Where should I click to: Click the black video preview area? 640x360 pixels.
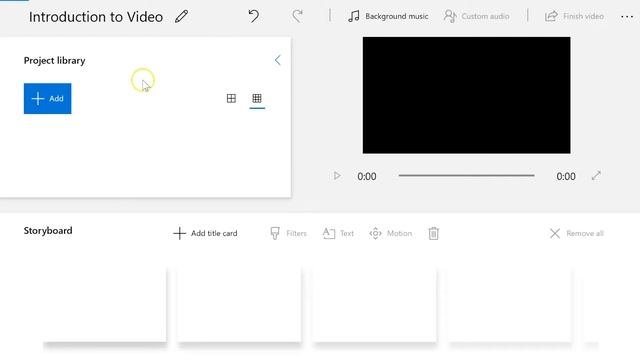[467, 95]
